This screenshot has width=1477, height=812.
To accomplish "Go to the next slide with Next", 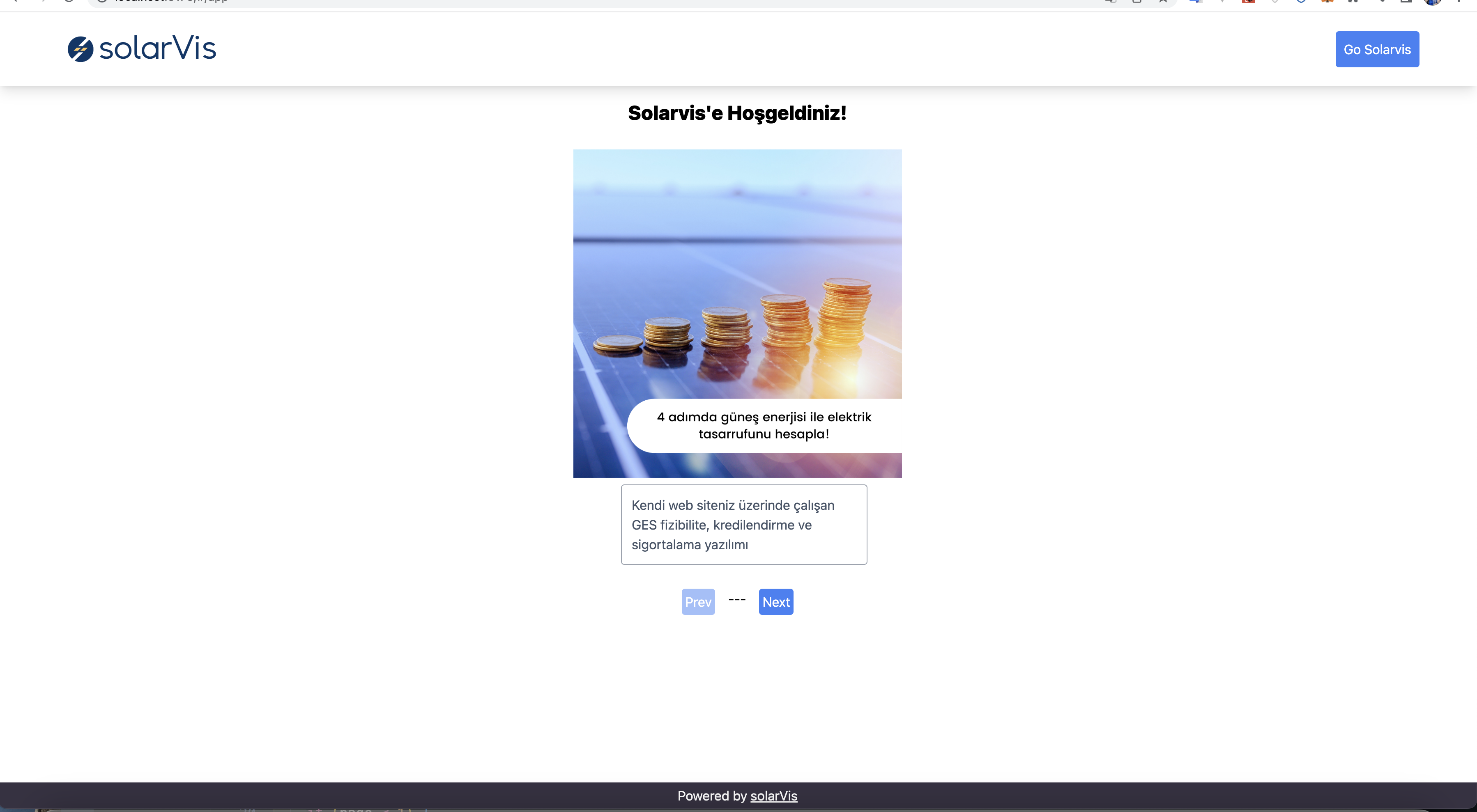I will (x=776, y=602).
